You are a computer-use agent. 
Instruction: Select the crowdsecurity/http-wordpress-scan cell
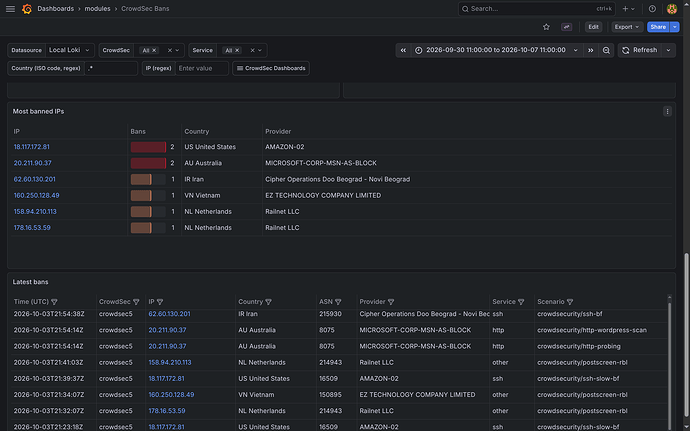click(592, 330)
